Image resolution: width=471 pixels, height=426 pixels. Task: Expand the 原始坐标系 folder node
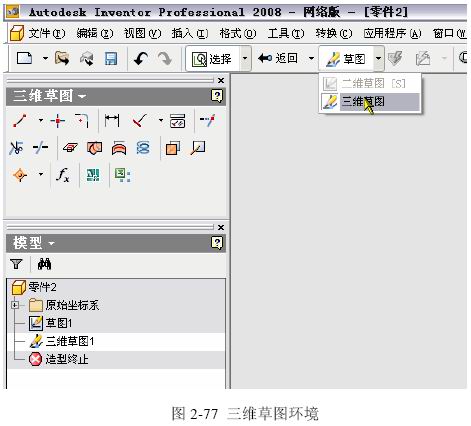pyautogui.click(x=15, y=305)
